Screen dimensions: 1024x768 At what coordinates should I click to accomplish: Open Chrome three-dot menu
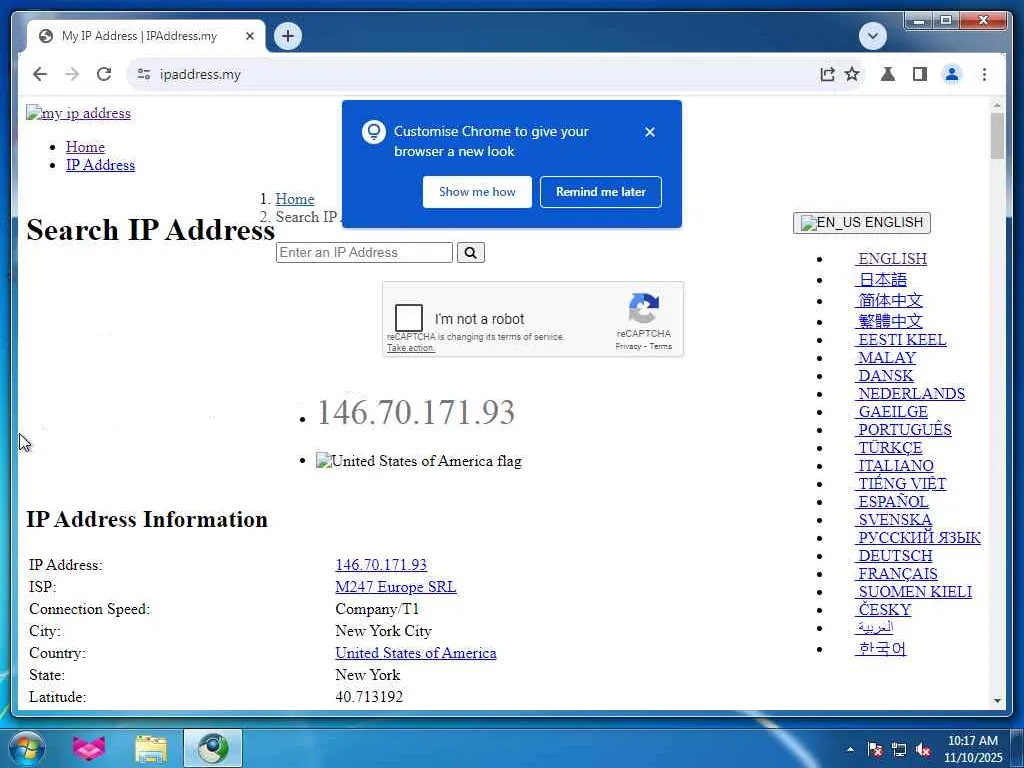tap(984, 74)
